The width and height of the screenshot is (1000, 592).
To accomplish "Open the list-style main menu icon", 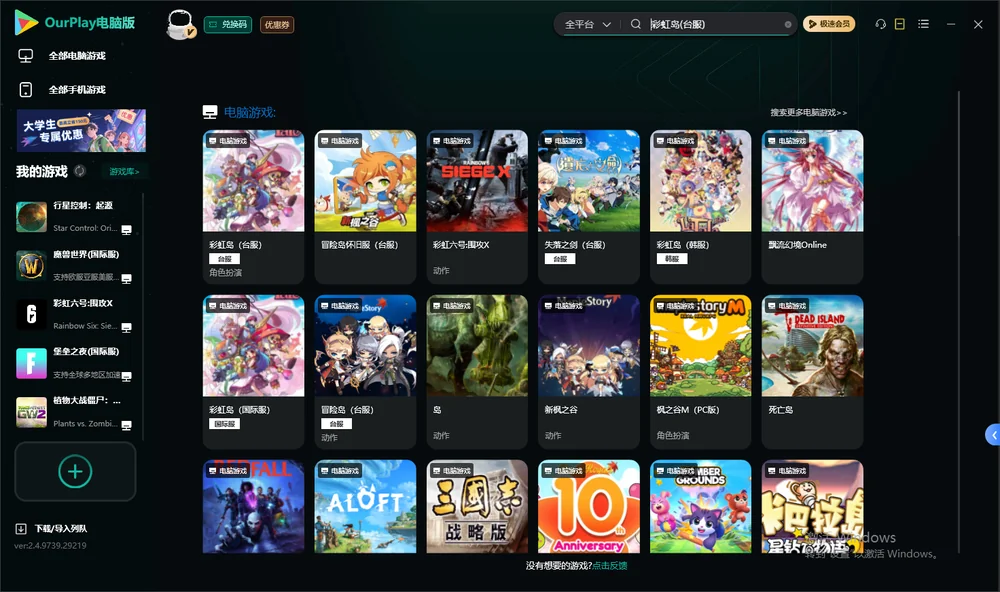I will [923, 24].
